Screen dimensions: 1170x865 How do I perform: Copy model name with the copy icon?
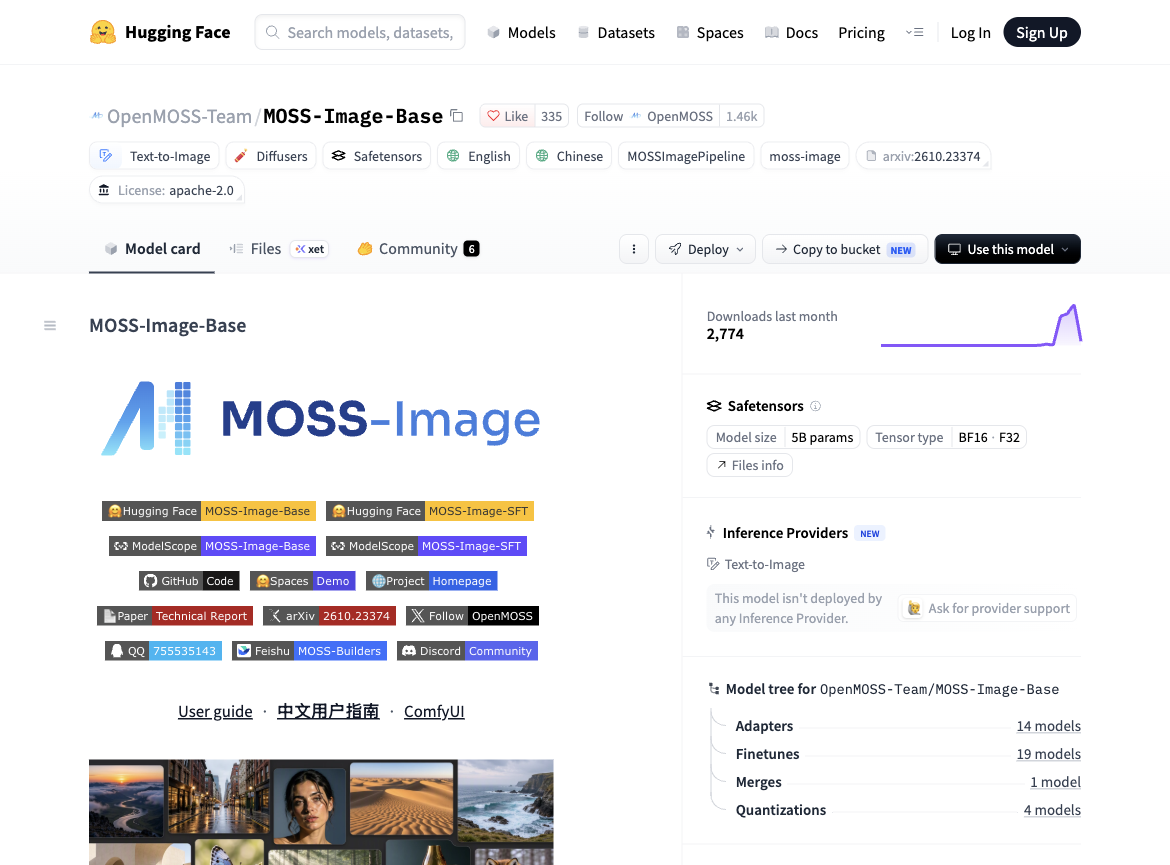[457, 116]
